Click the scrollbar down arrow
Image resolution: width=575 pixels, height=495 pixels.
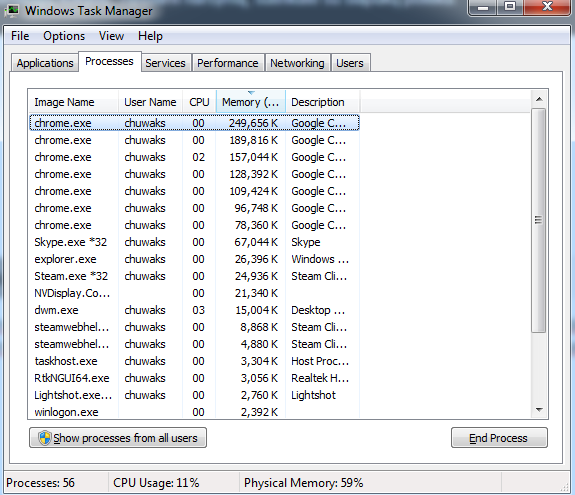539,410
